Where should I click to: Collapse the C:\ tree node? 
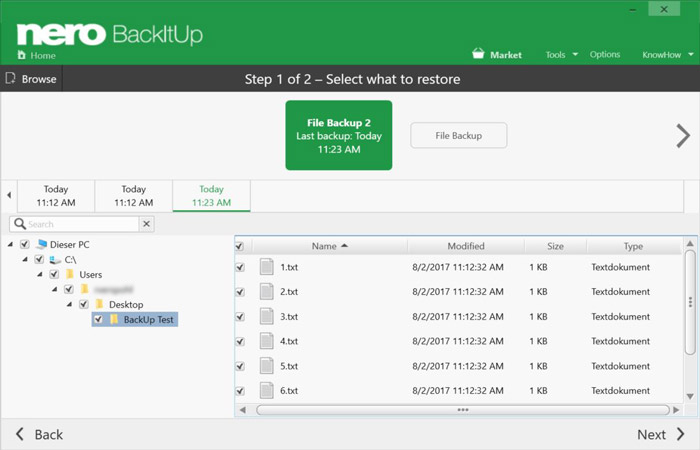[x=25, y=259]
